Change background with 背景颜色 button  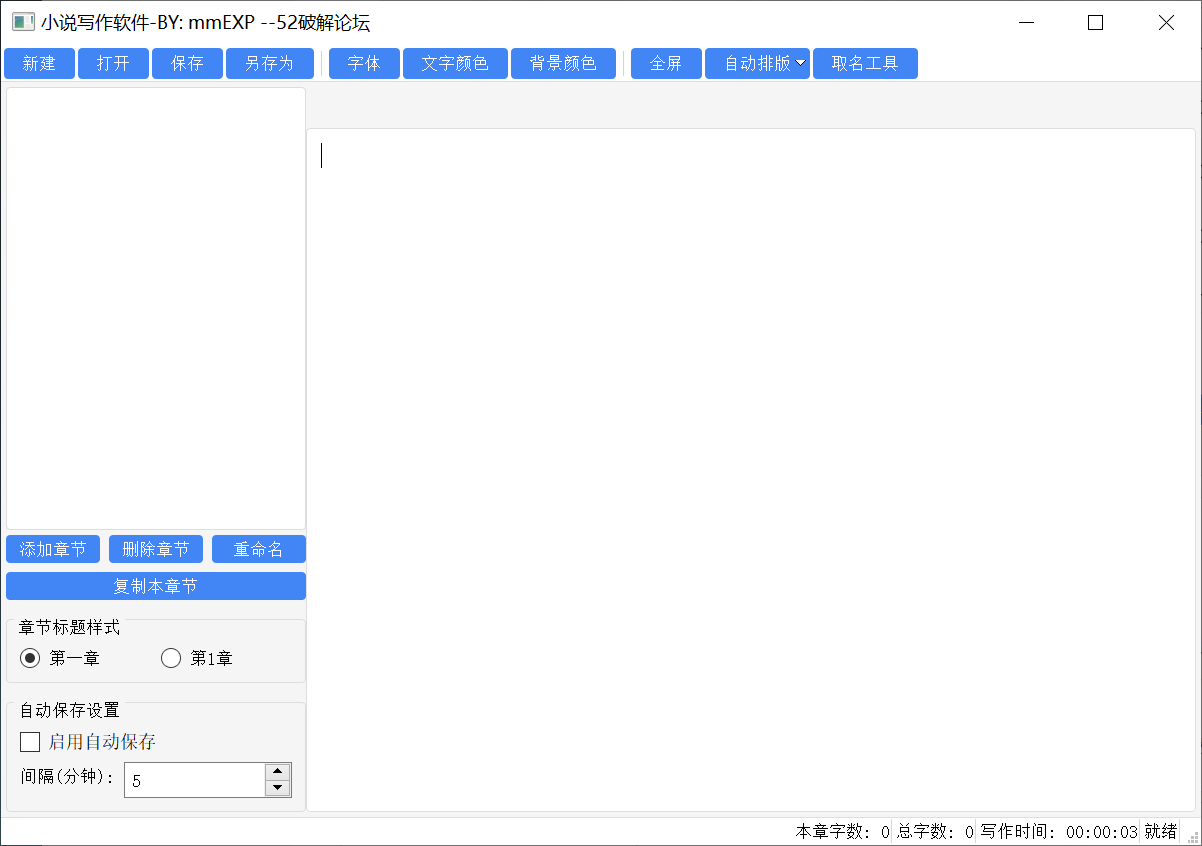click(x=563, y=64)
